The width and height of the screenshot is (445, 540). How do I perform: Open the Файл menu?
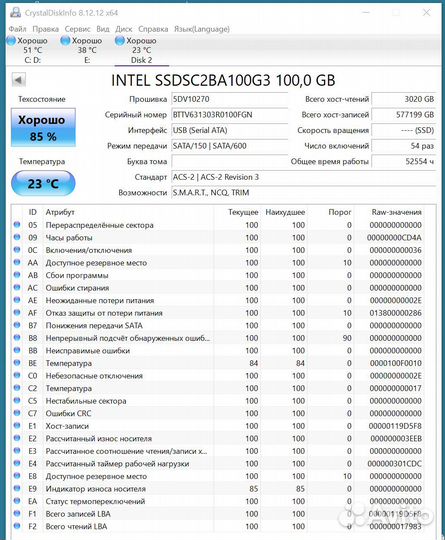tap(18, 29)
